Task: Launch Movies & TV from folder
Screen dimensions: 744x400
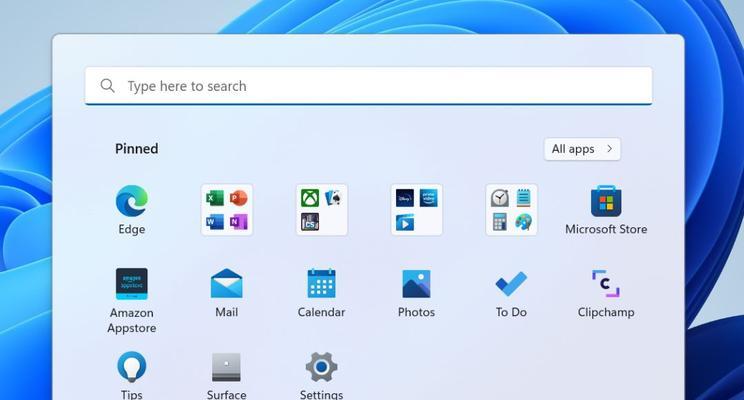Action: point(405,222)
